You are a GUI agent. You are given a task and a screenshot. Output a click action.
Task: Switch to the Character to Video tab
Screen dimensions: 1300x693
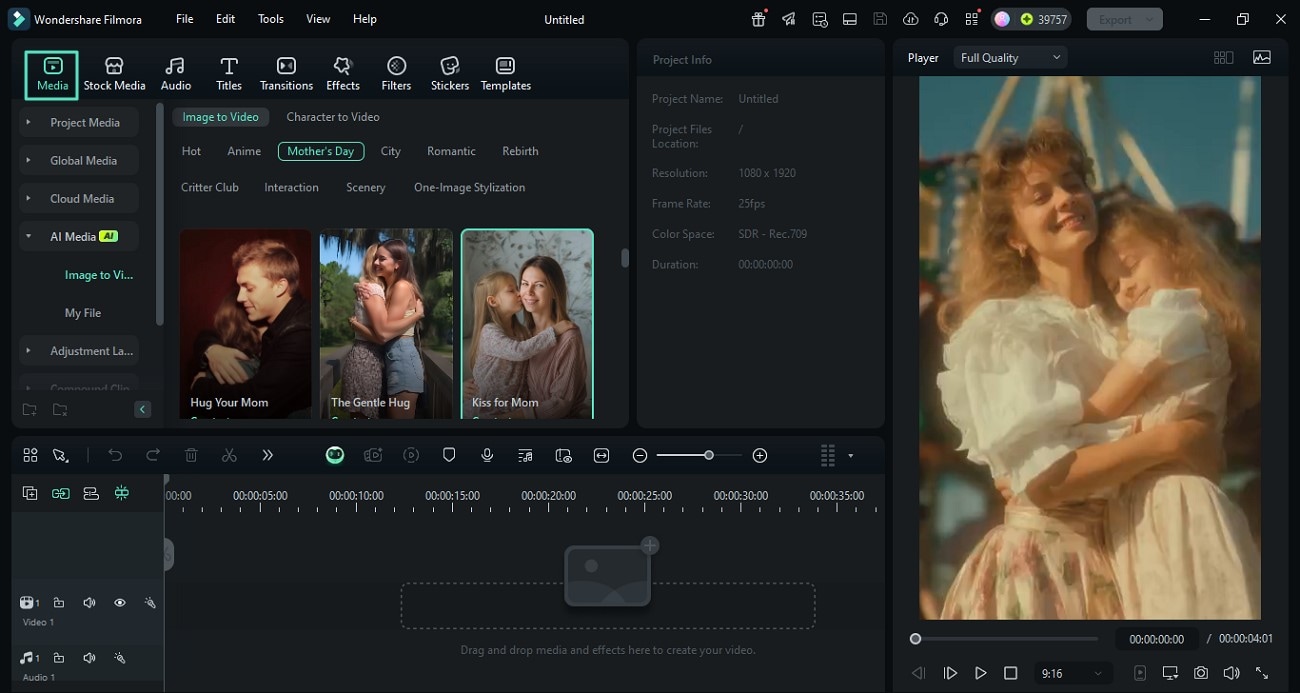point(332,117)
